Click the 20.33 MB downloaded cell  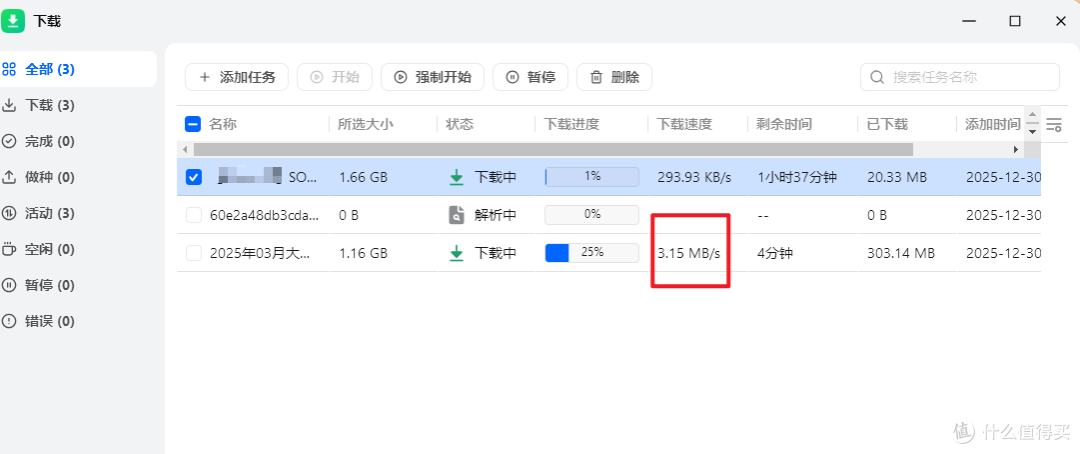click(x=897, y=178)
